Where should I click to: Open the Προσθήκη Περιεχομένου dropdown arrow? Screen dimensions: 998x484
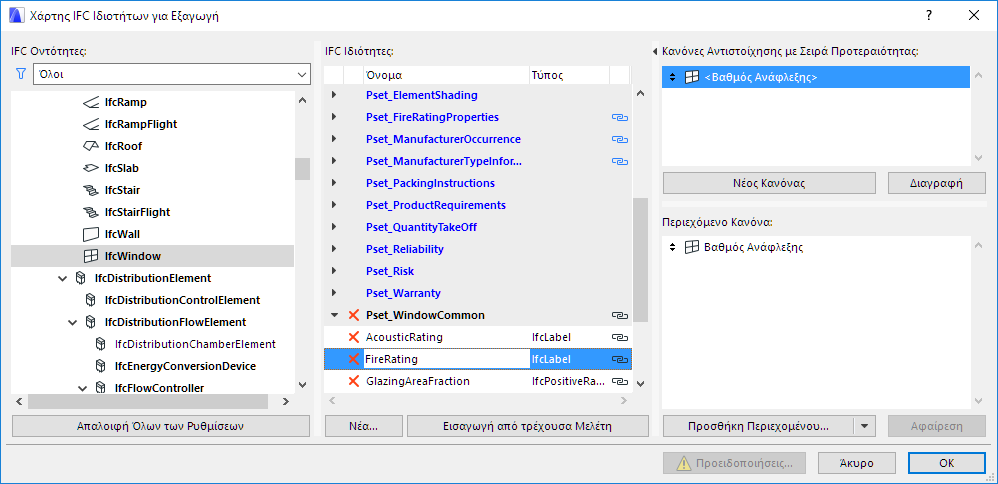[x=865, y=425]
